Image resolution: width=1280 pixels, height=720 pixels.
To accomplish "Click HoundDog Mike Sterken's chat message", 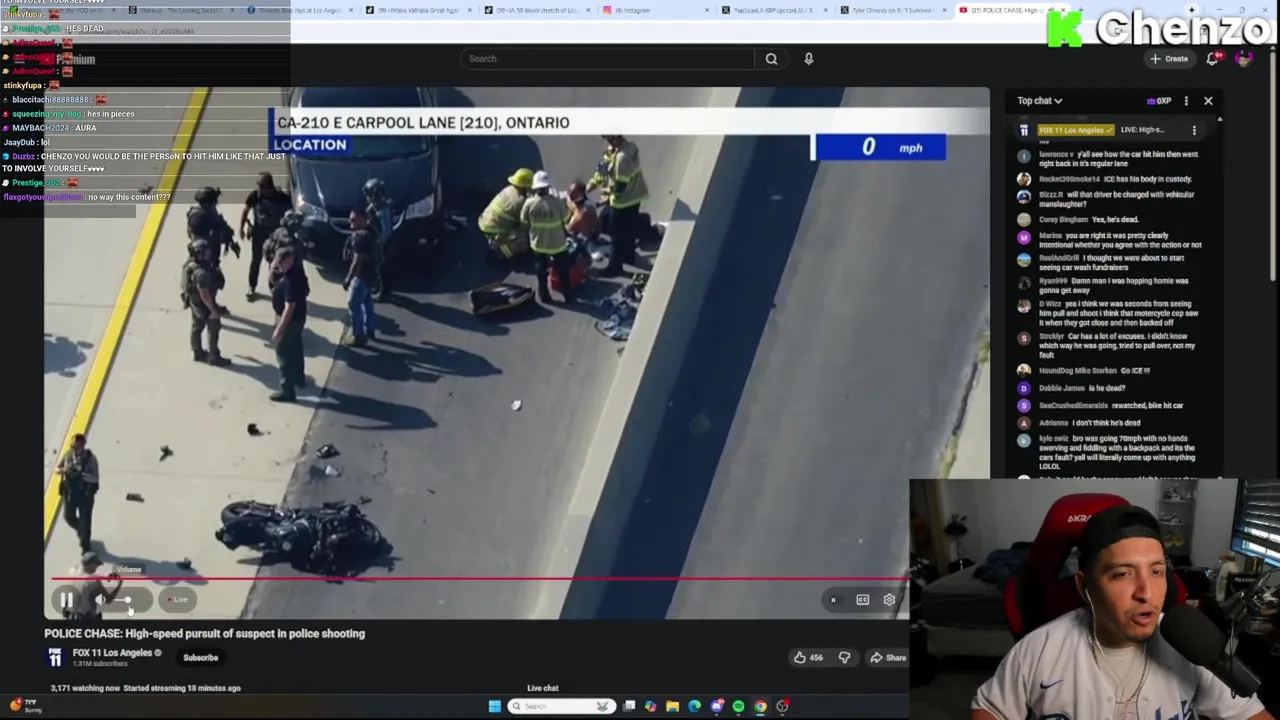I will point(1094,370).
